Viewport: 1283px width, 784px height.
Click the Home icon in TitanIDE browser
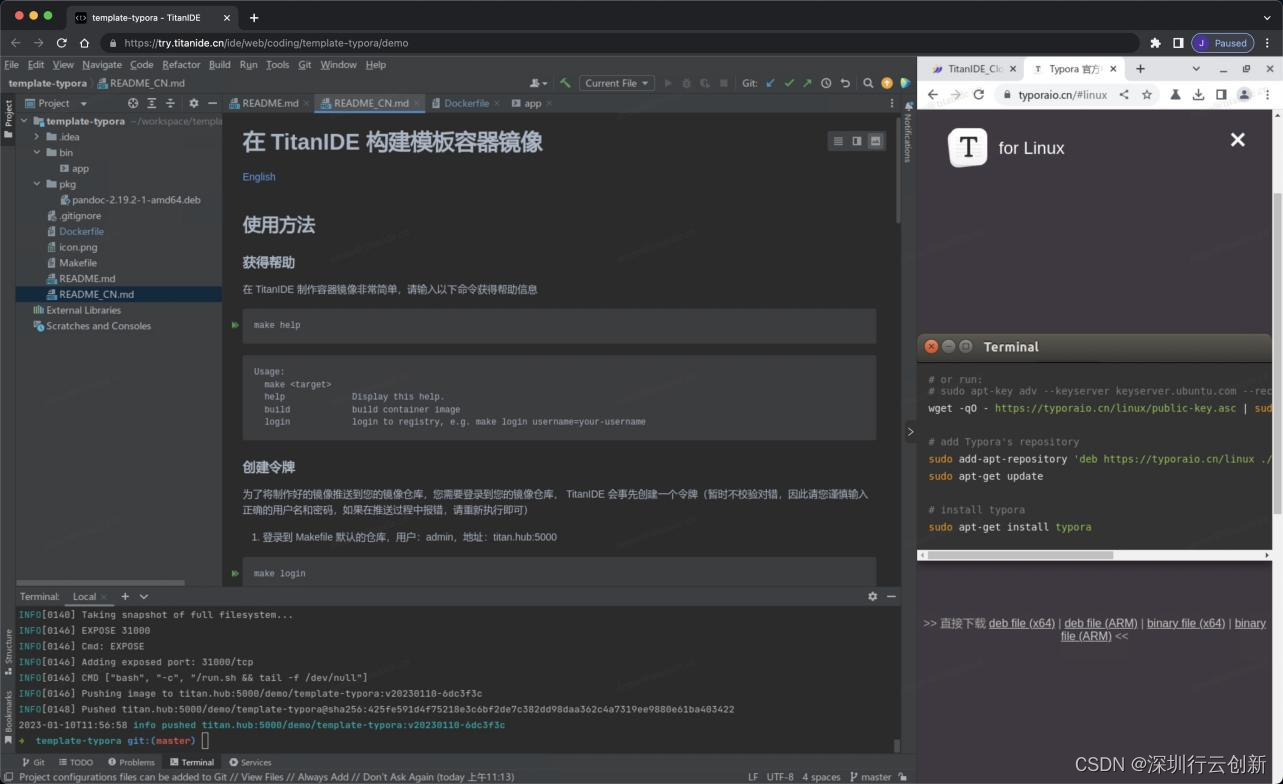pyautogui.click(x=84, y=43)
